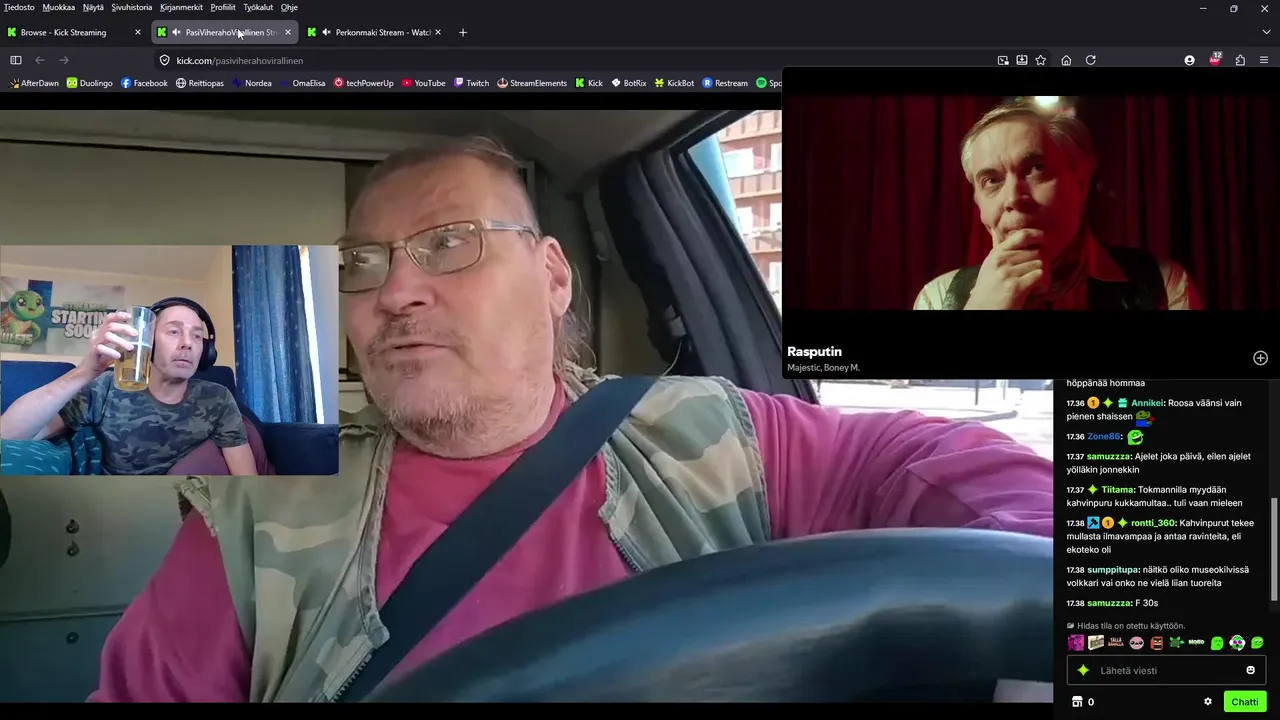Open the red extension with badge 12

(x=1215, y=59)
